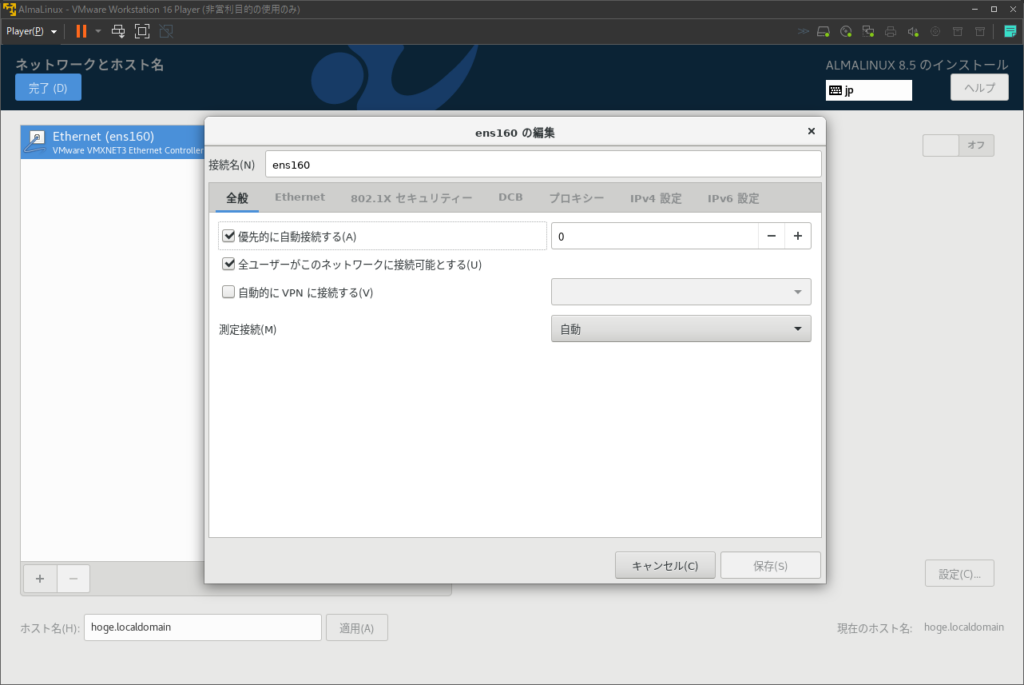Viewport: 1024px width, 685px height.
Task: Click the 現在のホスト名 value hoge.localdomain
Action: point(964,627)
